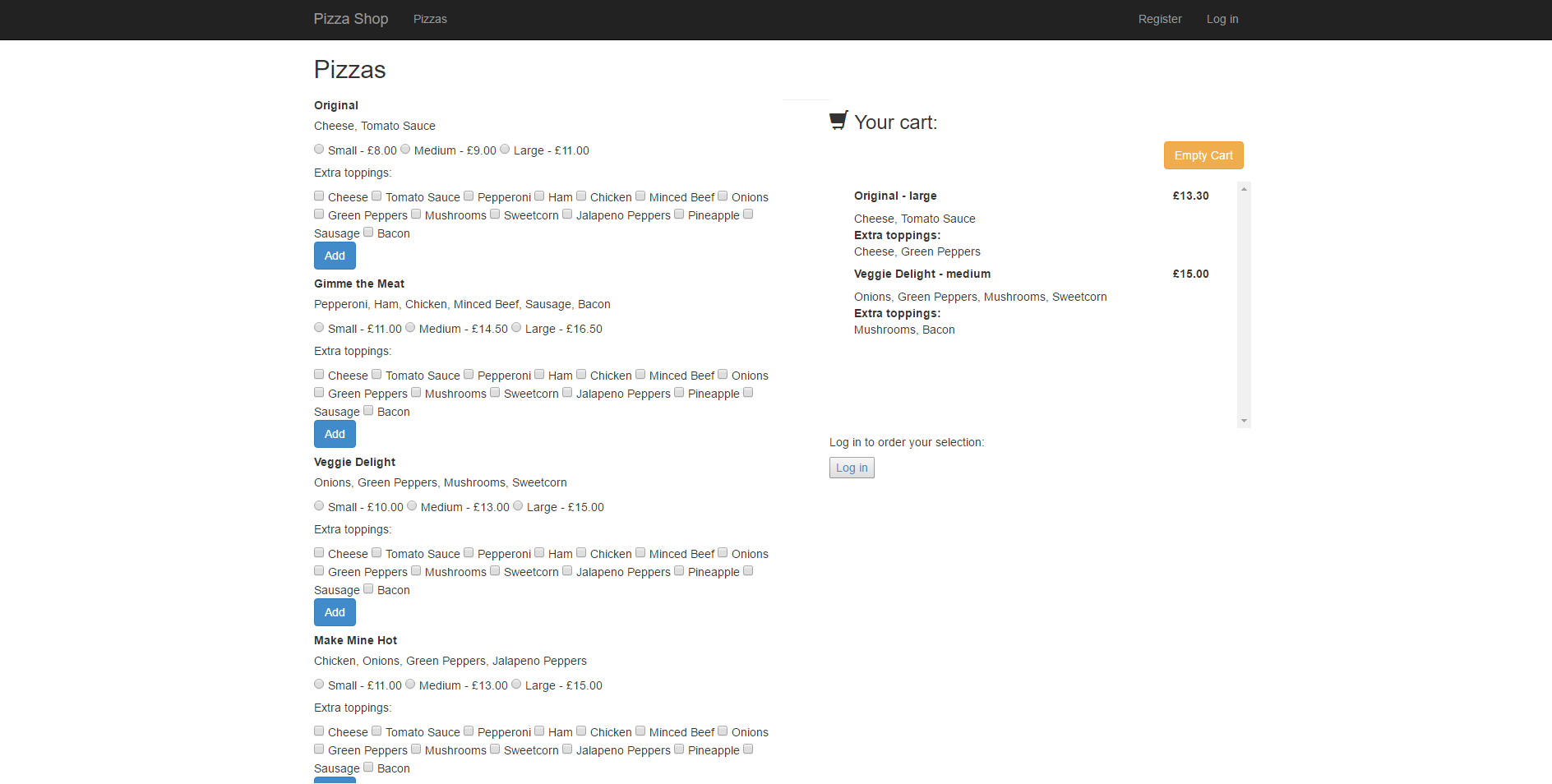Select Medium £9.00 for Original pizza

point(405,150)
